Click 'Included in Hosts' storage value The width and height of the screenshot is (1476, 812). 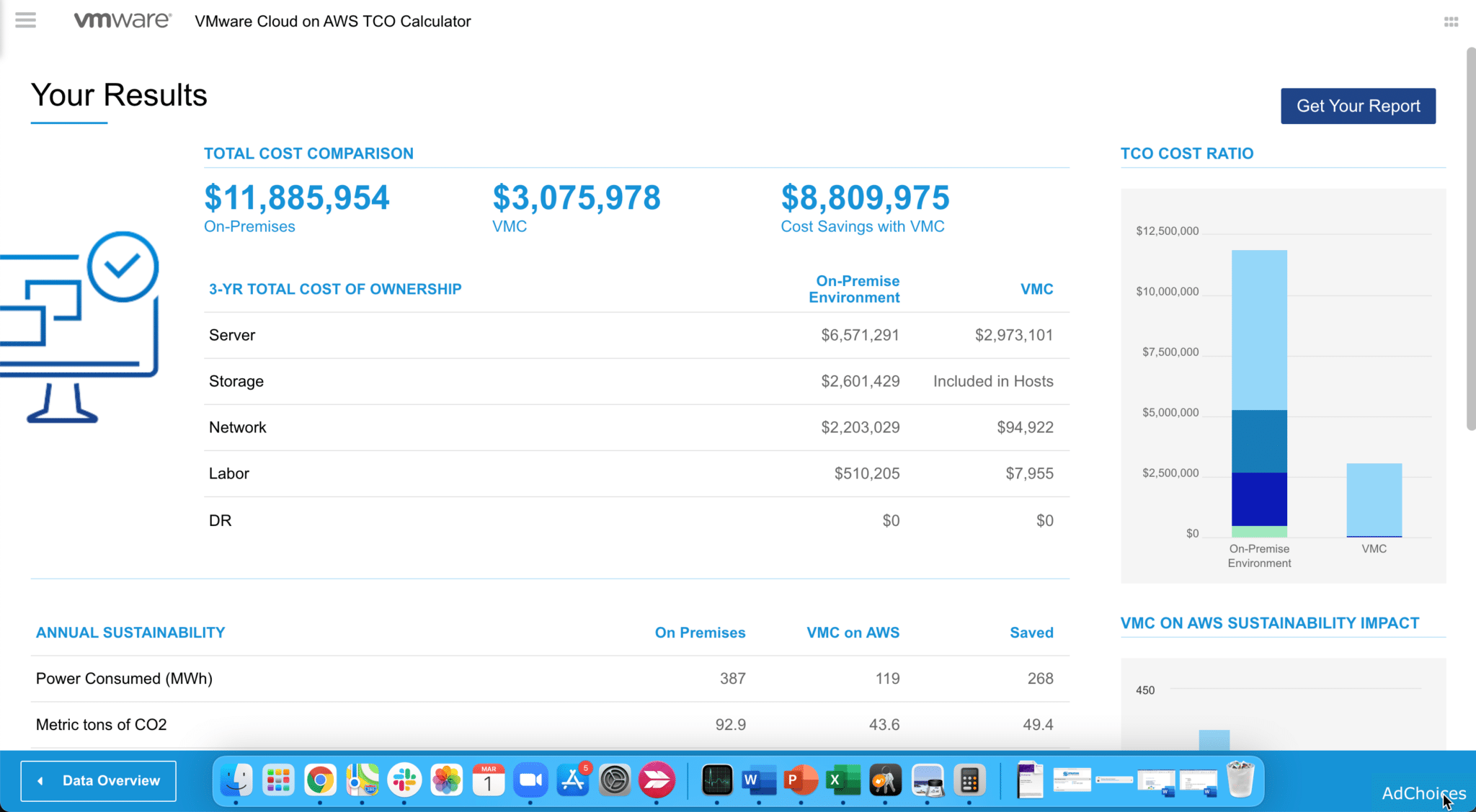point(993,381)
